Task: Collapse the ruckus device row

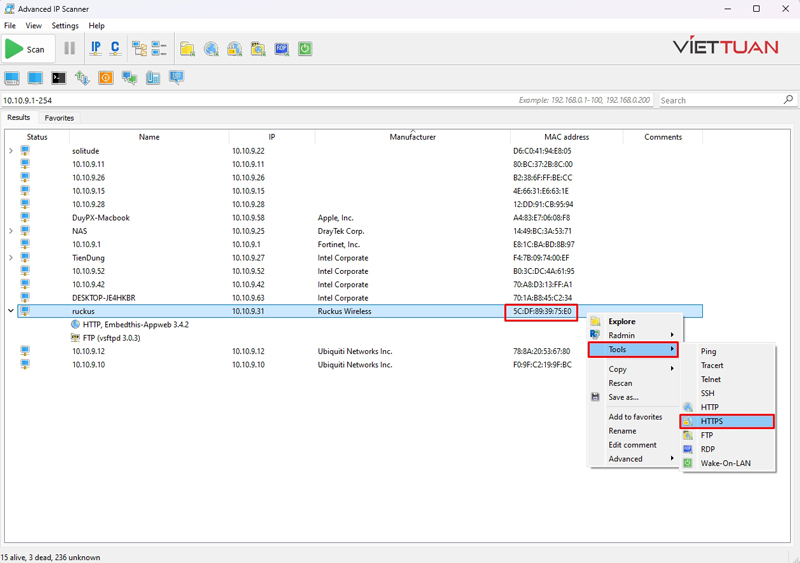Action: point(11,311)
